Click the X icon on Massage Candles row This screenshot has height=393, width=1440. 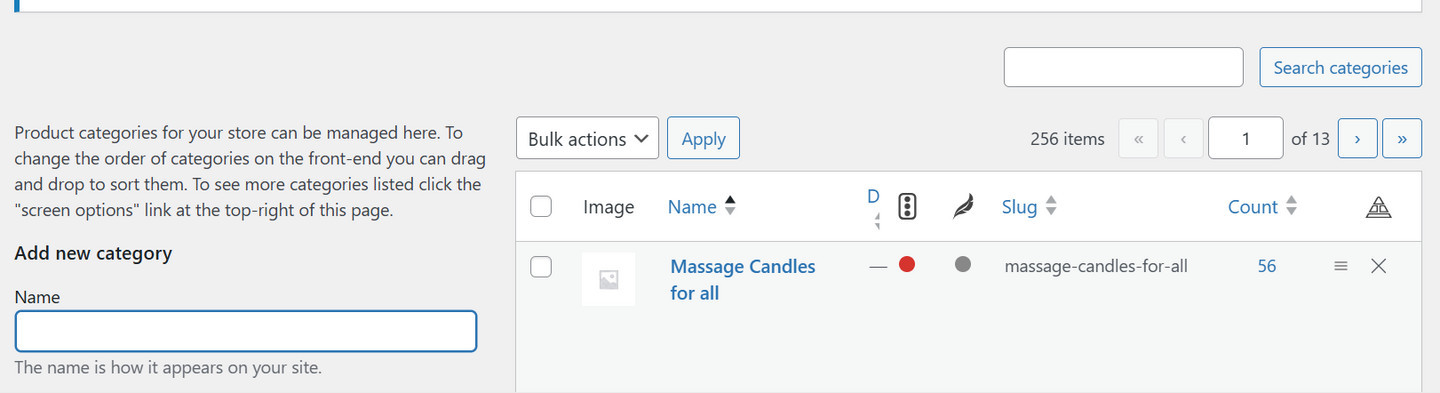pos(1378,266)
